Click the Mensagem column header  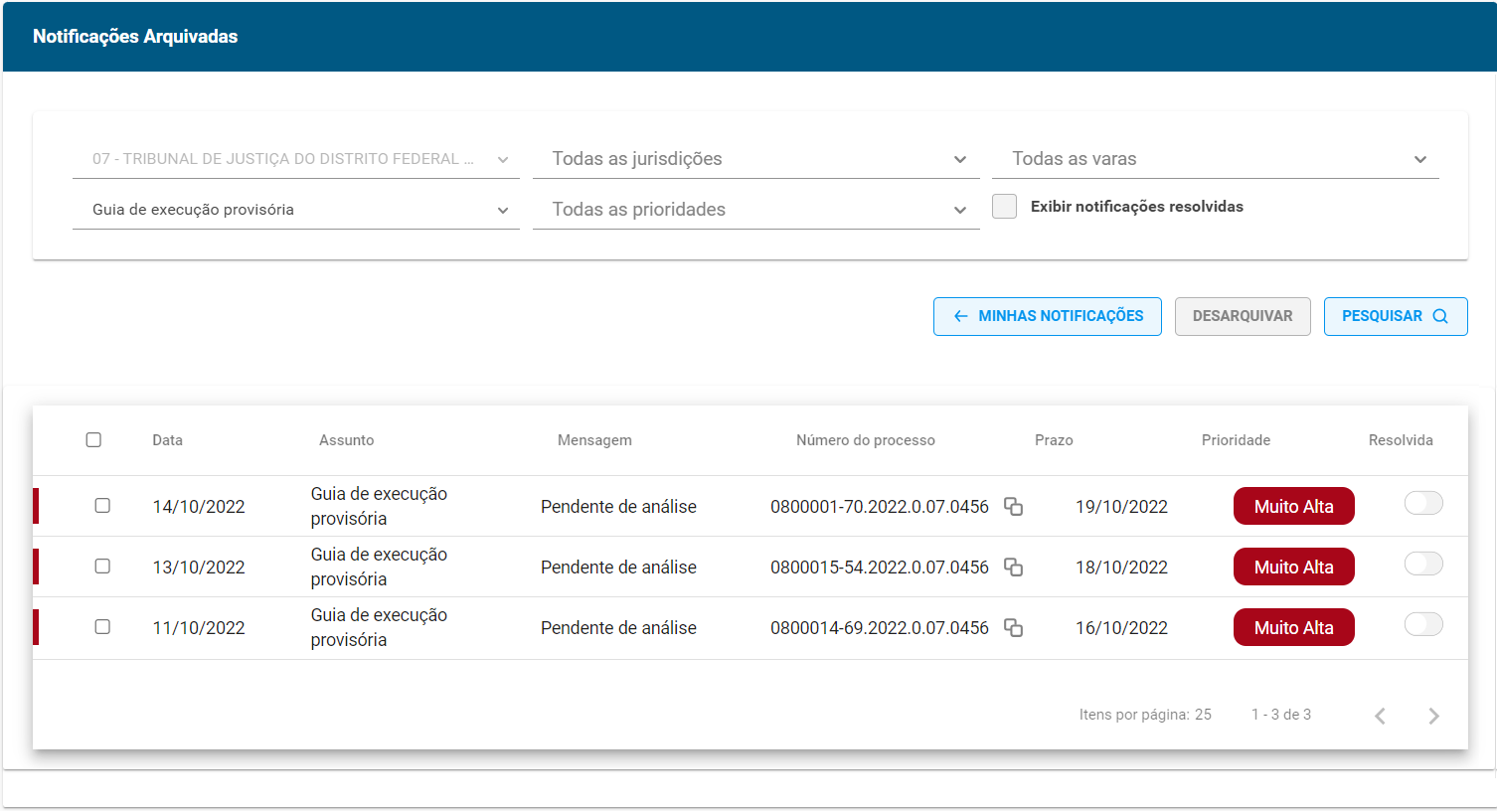[594, 440]
